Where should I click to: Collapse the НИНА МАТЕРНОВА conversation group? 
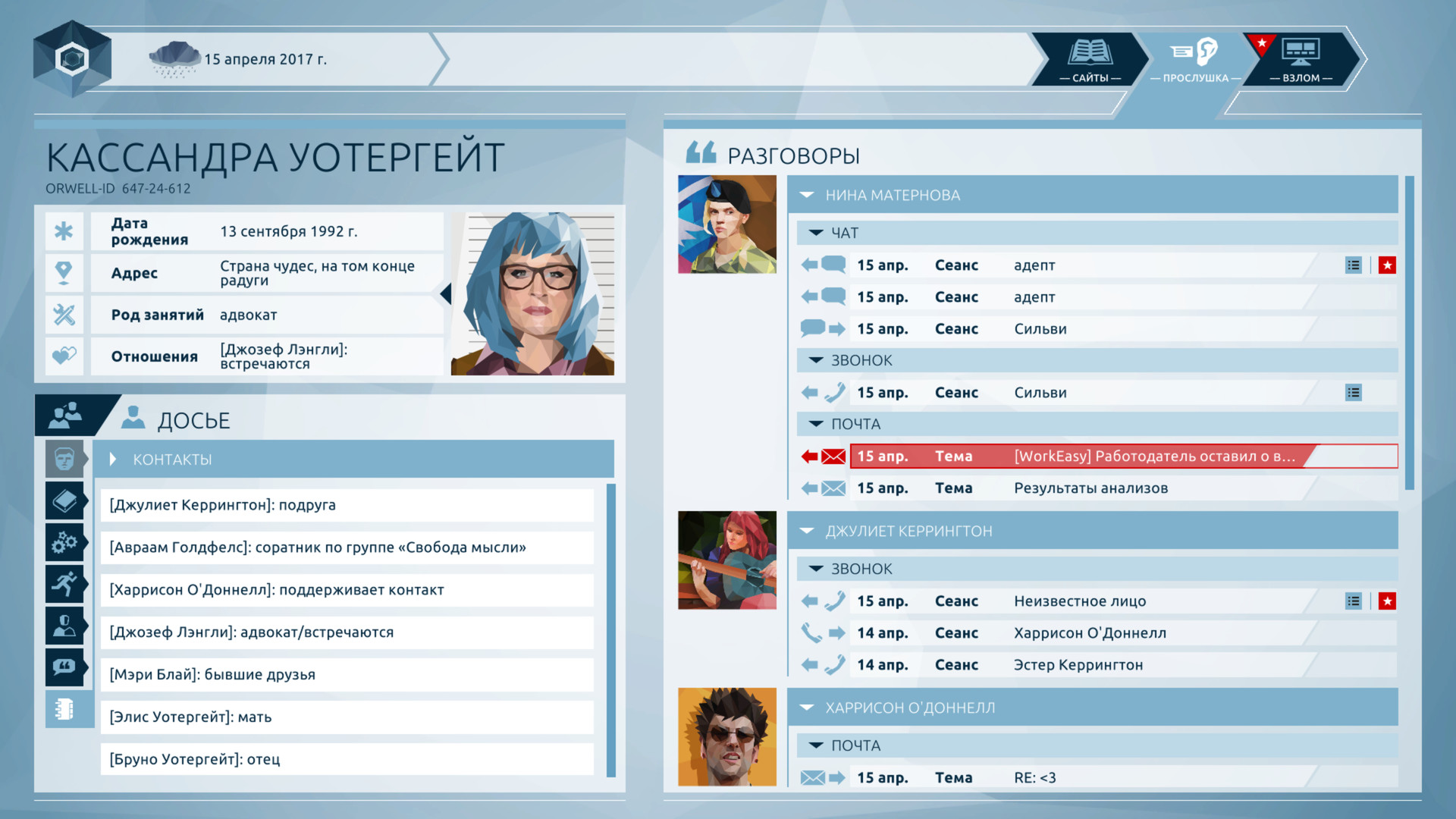806,194
